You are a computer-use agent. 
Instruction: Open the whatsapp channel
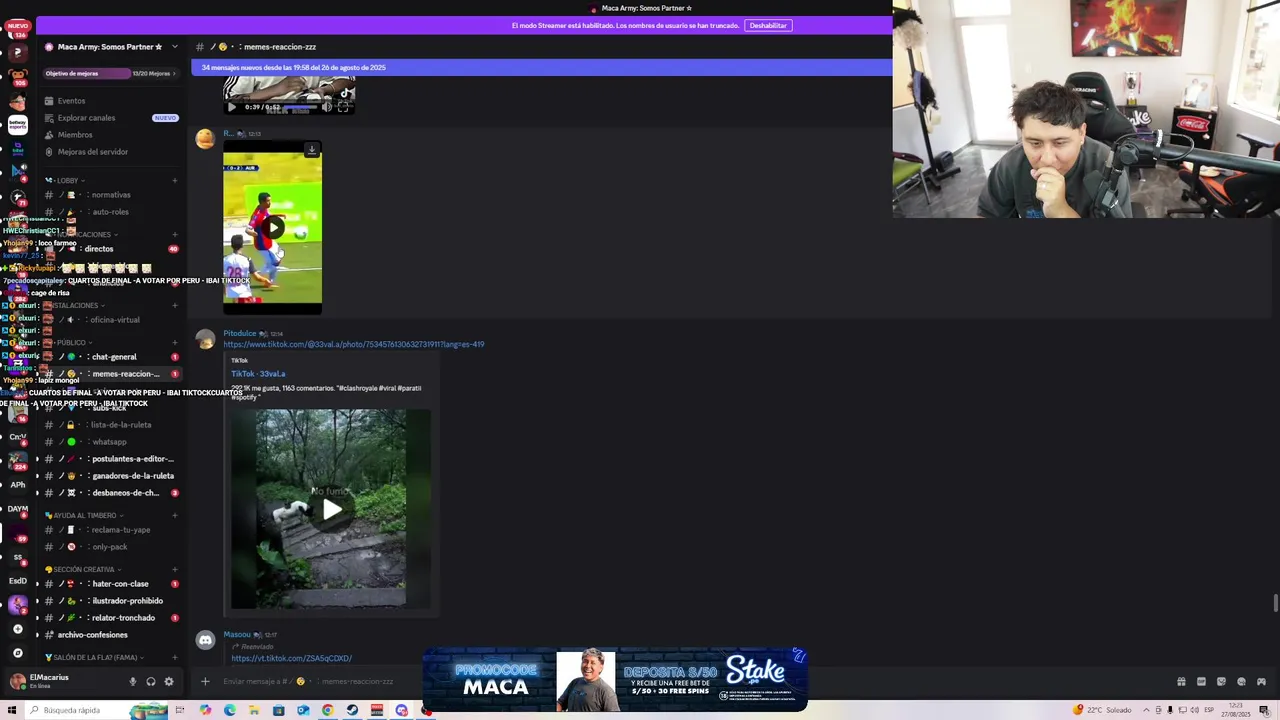(111, 442)
